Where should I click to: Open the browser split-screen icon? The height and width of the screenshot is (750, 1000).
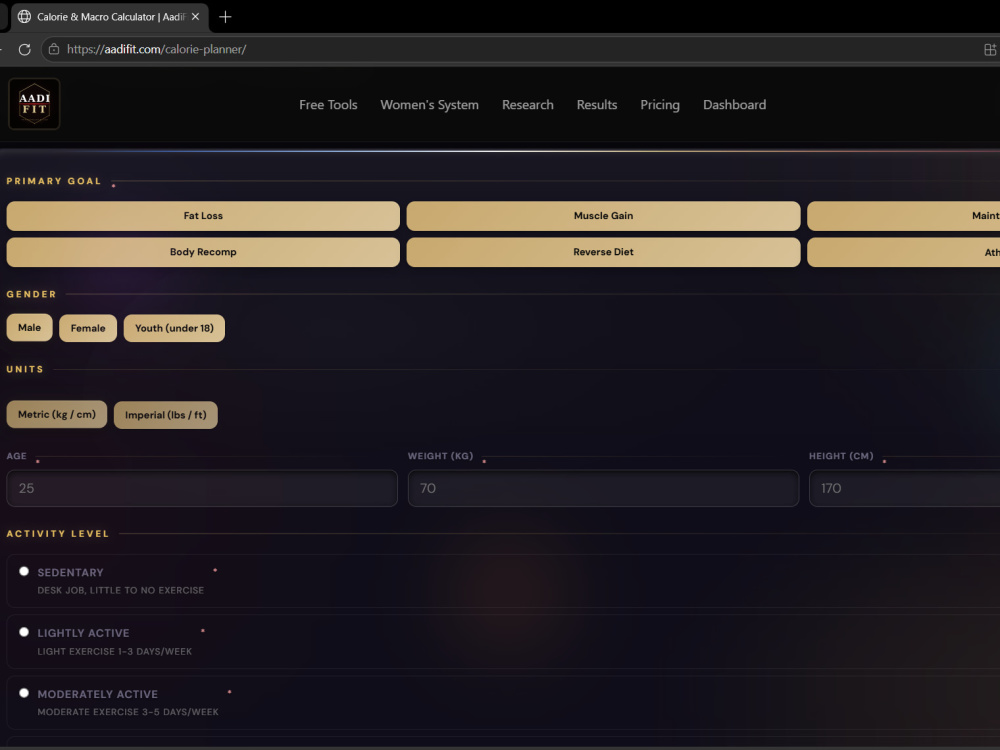coord(990,49)
